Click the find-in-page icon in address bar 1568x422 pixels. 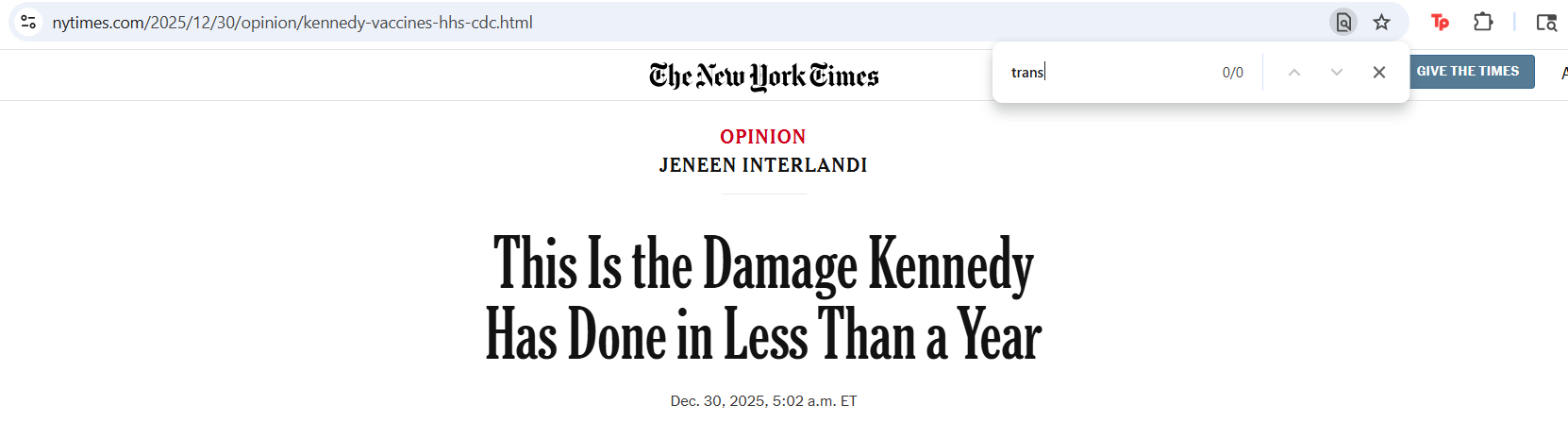tap(1343, 22)
